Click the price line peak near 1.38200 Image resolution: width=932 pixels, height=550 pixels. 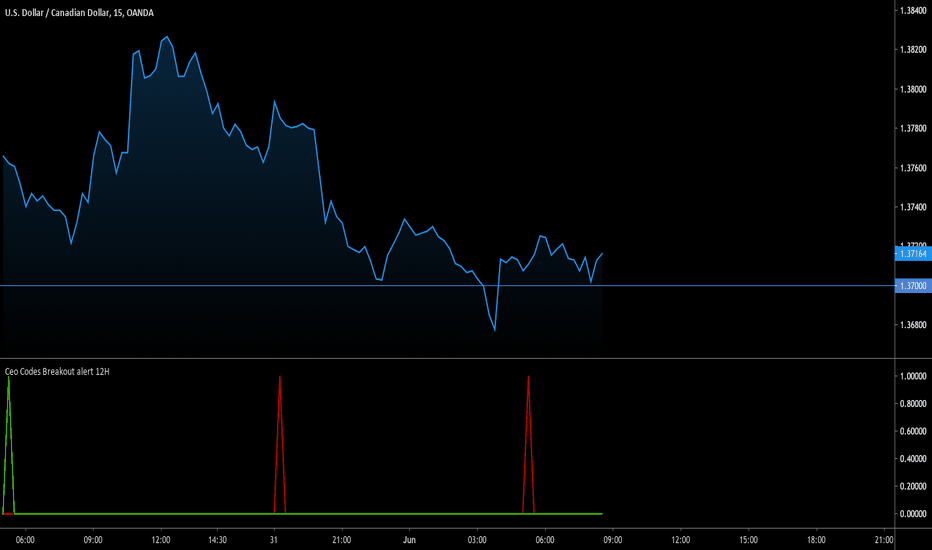click(x=166, y=37)
